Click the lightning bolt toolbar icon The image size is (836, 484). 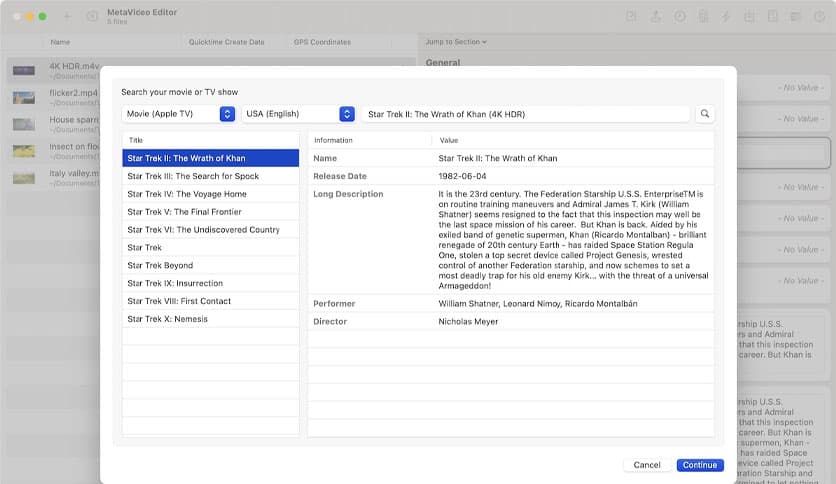point(725,16)
